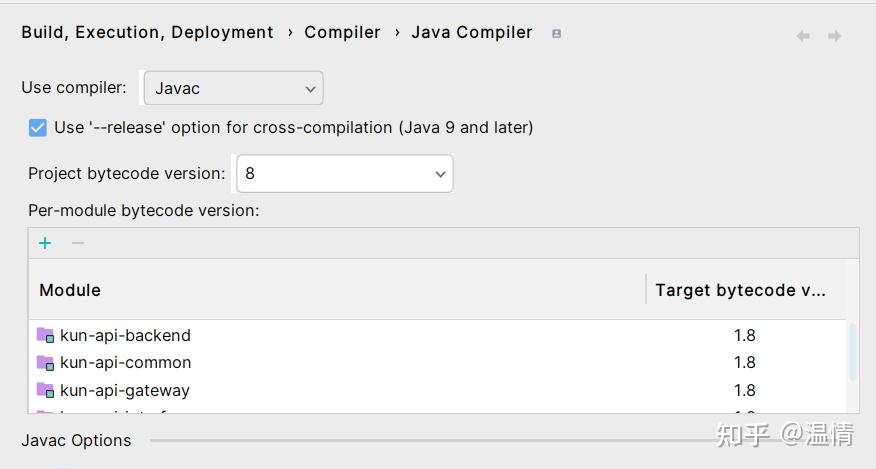Navigate back using the left arrow
The width and height of the screenshot is (876, 469).
pyautogui.click(x=803, y=36)
